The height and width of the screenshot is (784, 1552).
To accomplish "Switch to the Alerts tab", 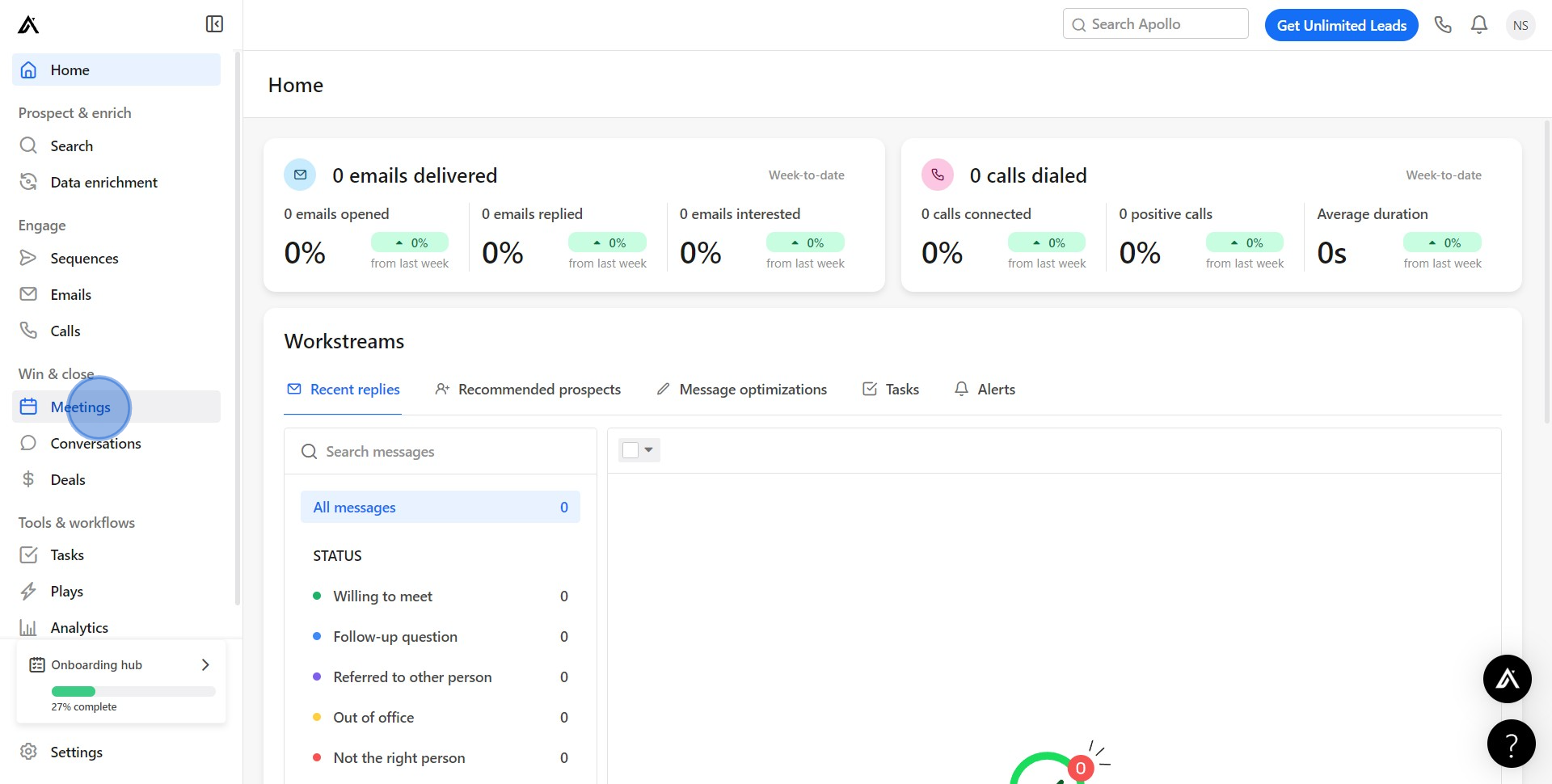I will click(985, 390).
